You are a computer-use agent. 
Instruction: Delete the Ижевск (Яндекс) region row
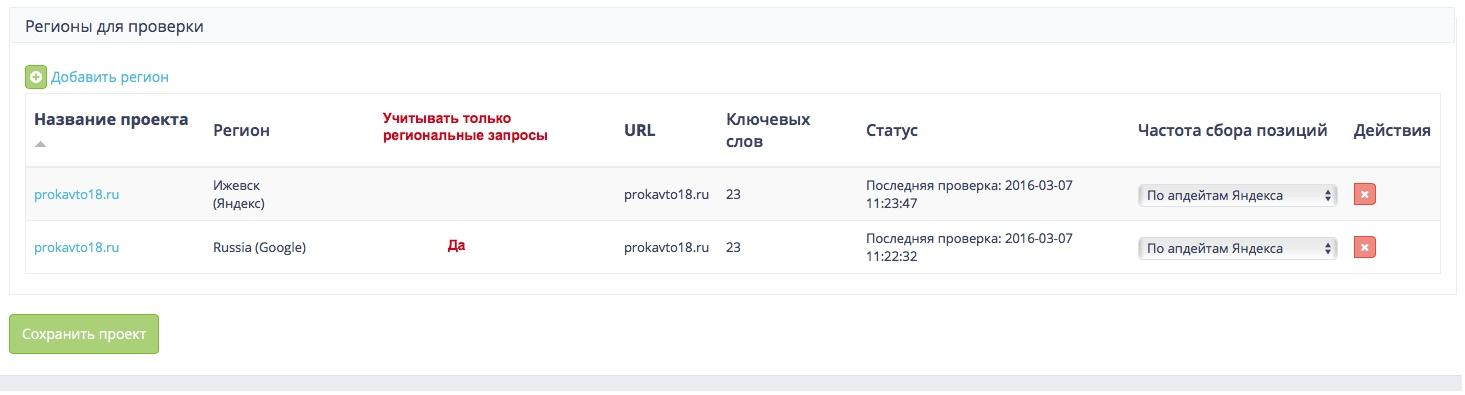1365,195
